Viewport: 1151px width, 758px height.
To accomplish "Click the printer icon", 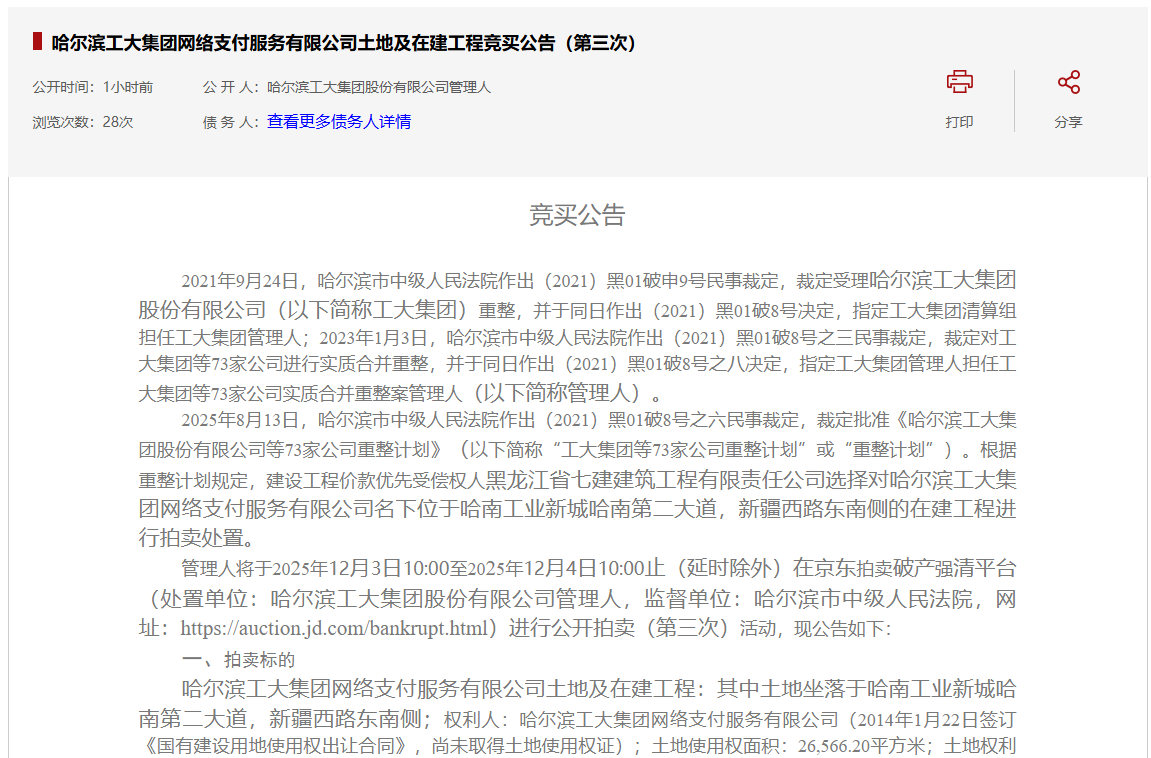I will (959, 81).
